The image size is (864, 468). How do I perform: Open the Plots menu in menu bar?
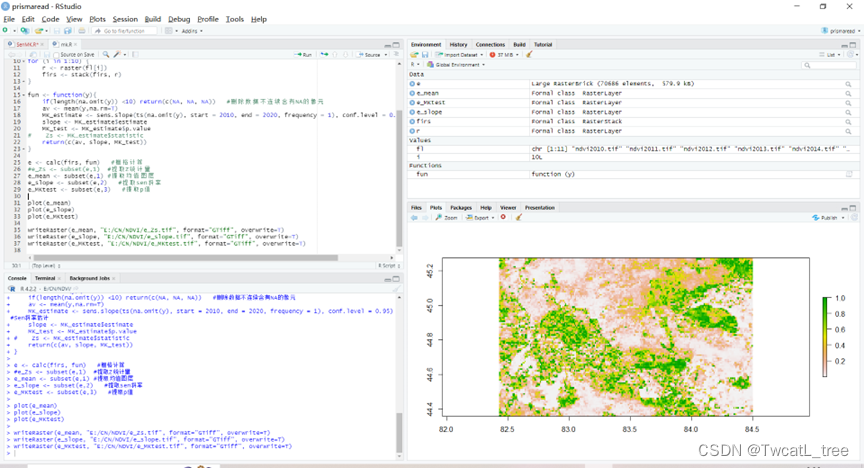click(x=98, y=19)
